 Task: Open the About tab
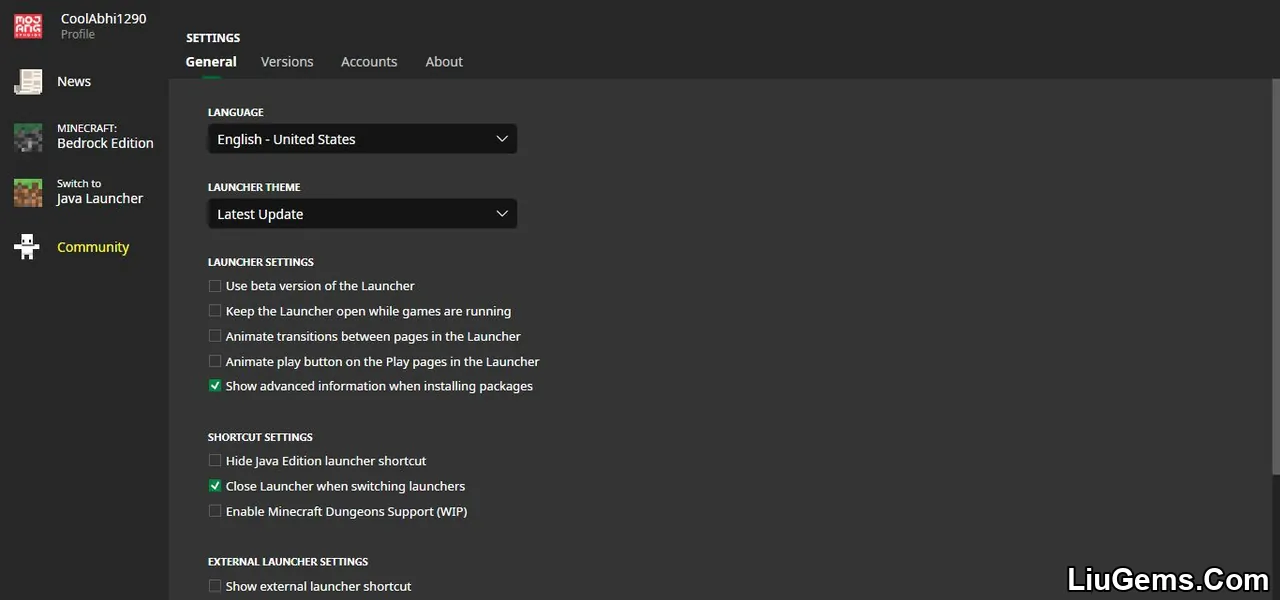point(444,62)
